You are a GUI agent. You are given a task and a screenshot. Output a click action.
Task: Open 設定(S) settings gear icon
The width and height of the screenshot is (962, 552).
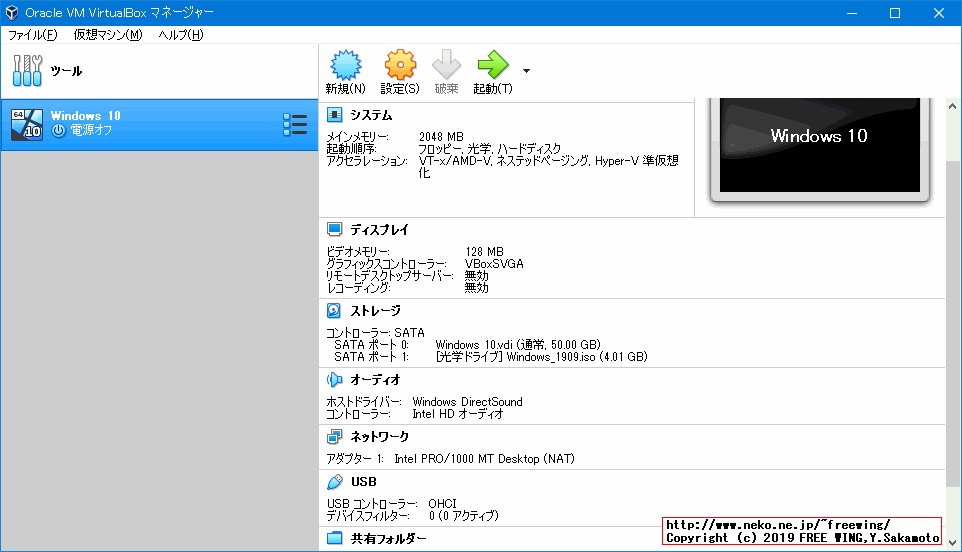pos(400,65)
